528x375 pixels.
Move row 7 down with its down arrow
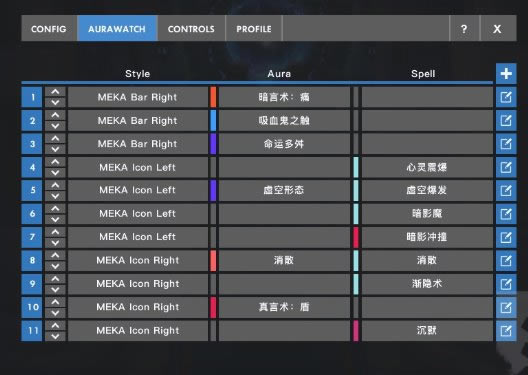pos(55,243)
